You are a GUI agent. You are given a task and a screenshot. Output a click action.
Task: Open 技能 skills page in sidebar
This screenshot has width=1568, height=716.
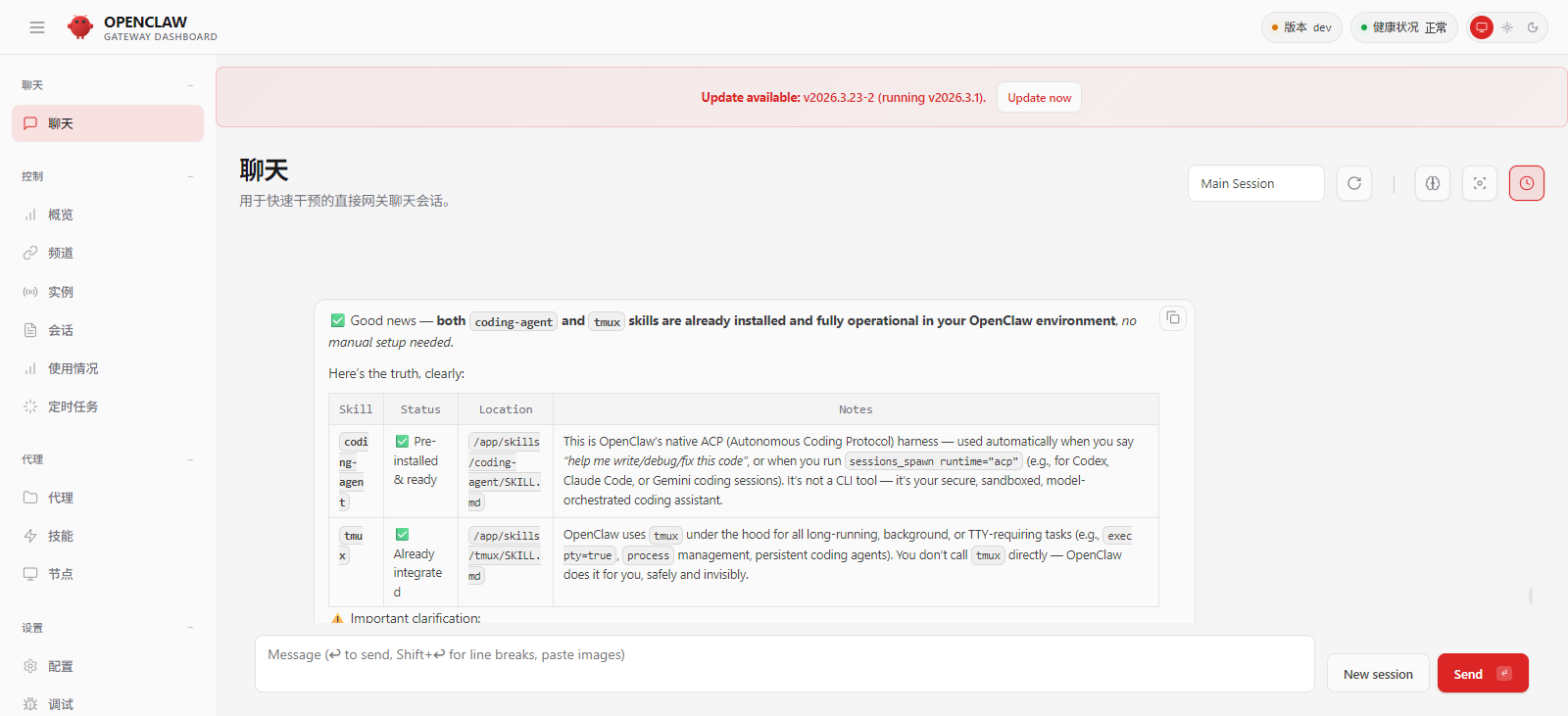(61, 536)
